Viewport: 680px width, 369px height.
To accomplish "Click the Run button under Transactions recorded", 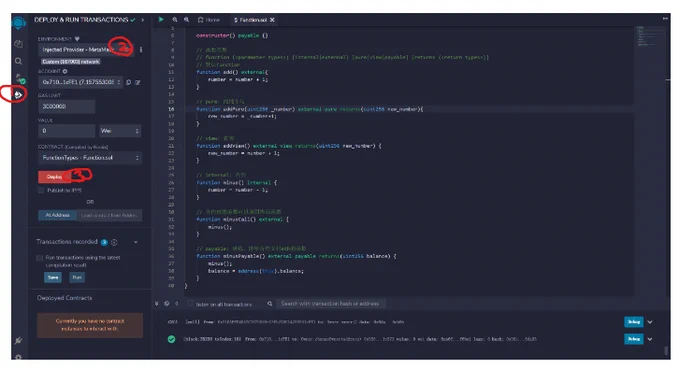I will [77, 277].
